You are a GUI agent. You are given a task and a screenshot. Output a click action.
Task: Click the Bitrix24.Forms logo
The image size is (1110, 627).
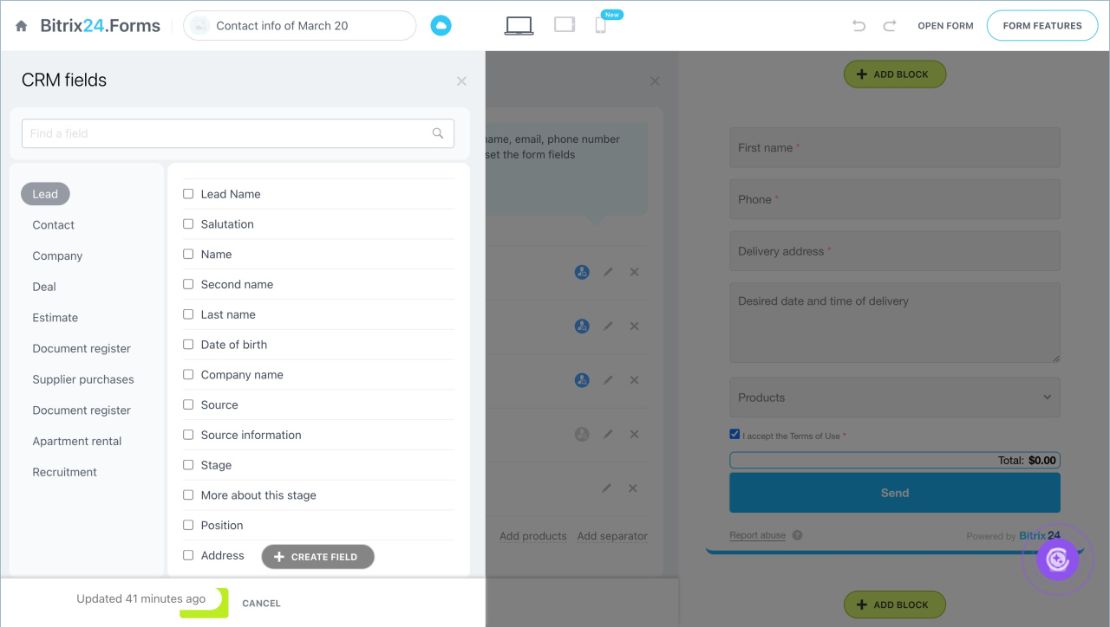click(100, 26)
